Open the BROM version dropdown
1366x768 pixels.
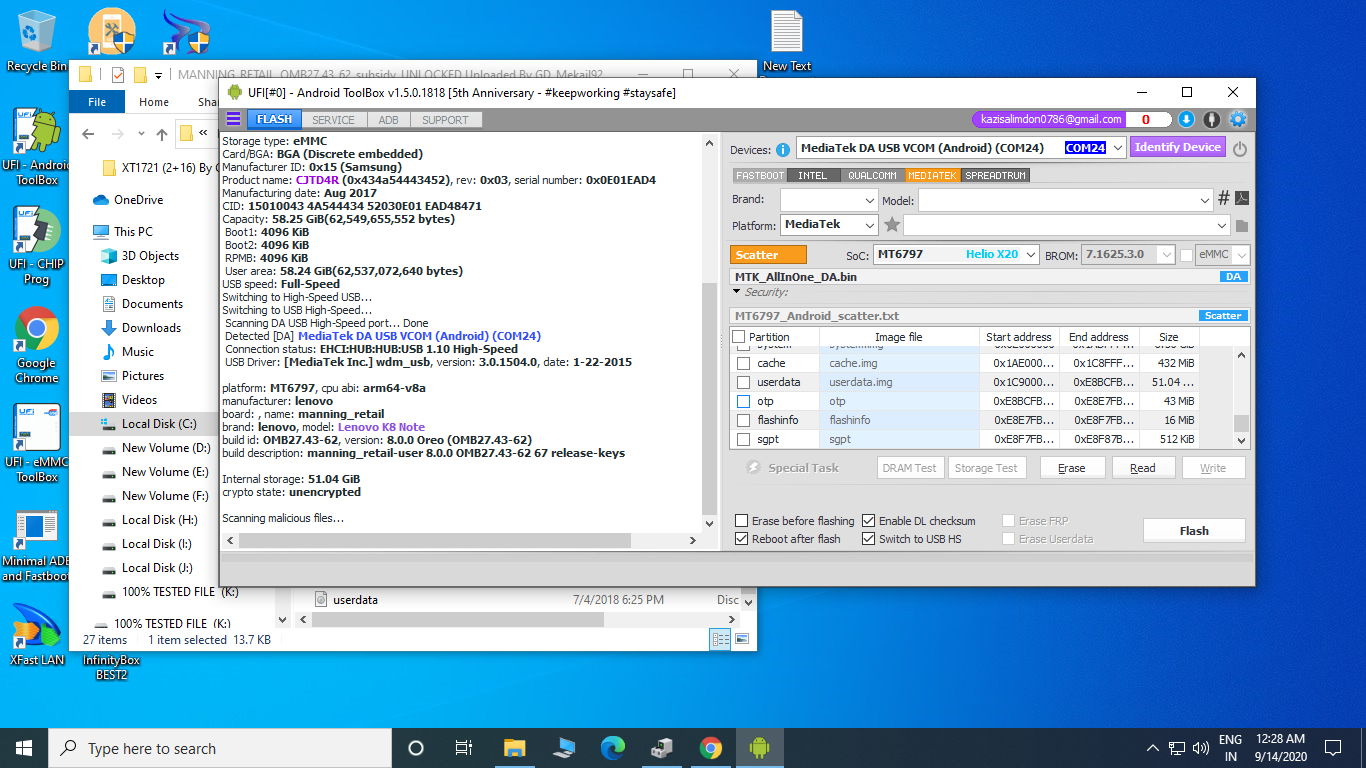tap(1168, 255)
